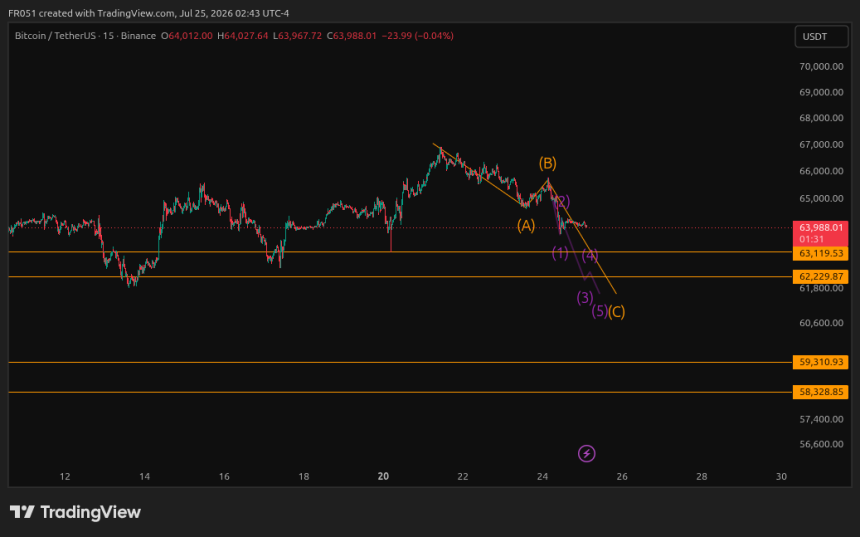Open the USDT currency selector

[821, 37]
